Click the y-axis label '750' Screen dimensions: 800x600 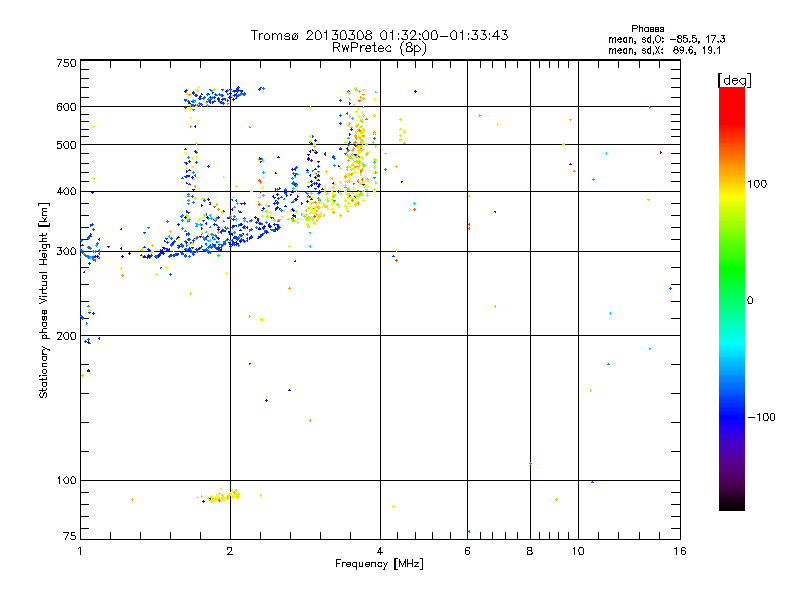click(66, 63)
